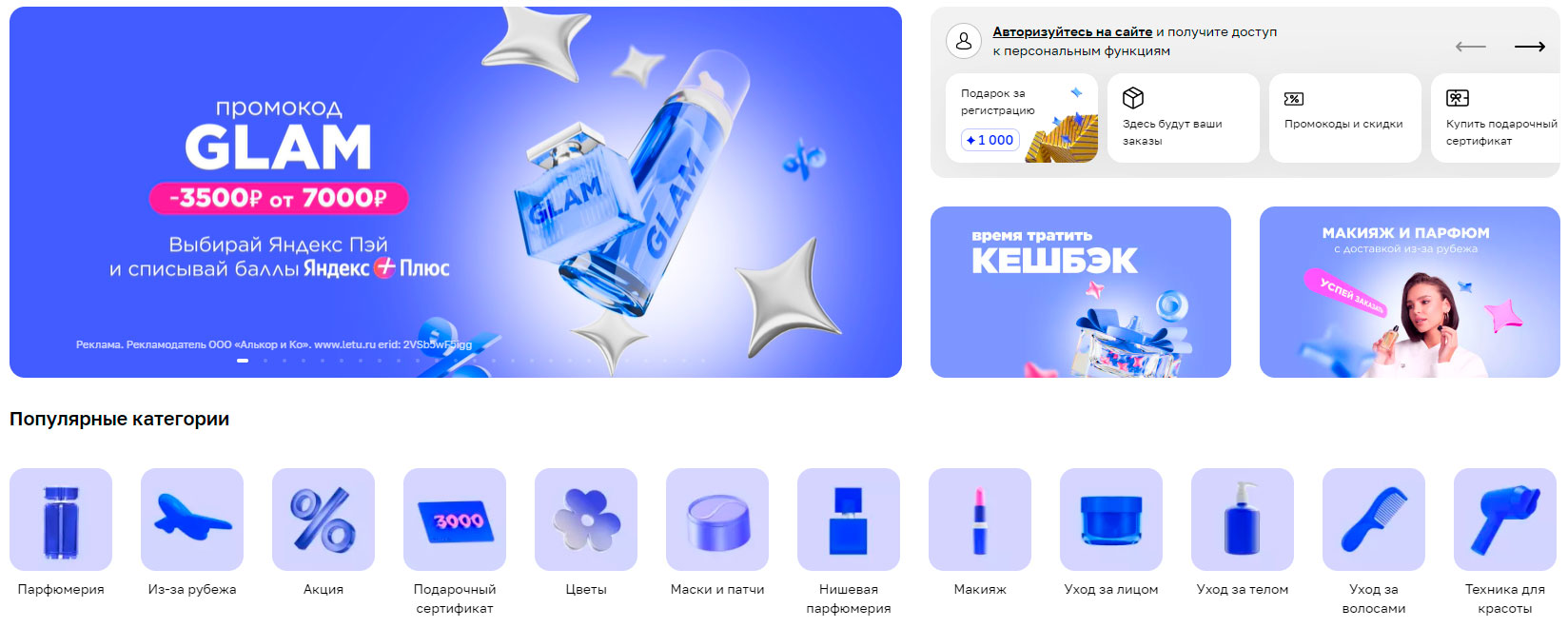Open the Акция percent icon

tap(323, 520)
